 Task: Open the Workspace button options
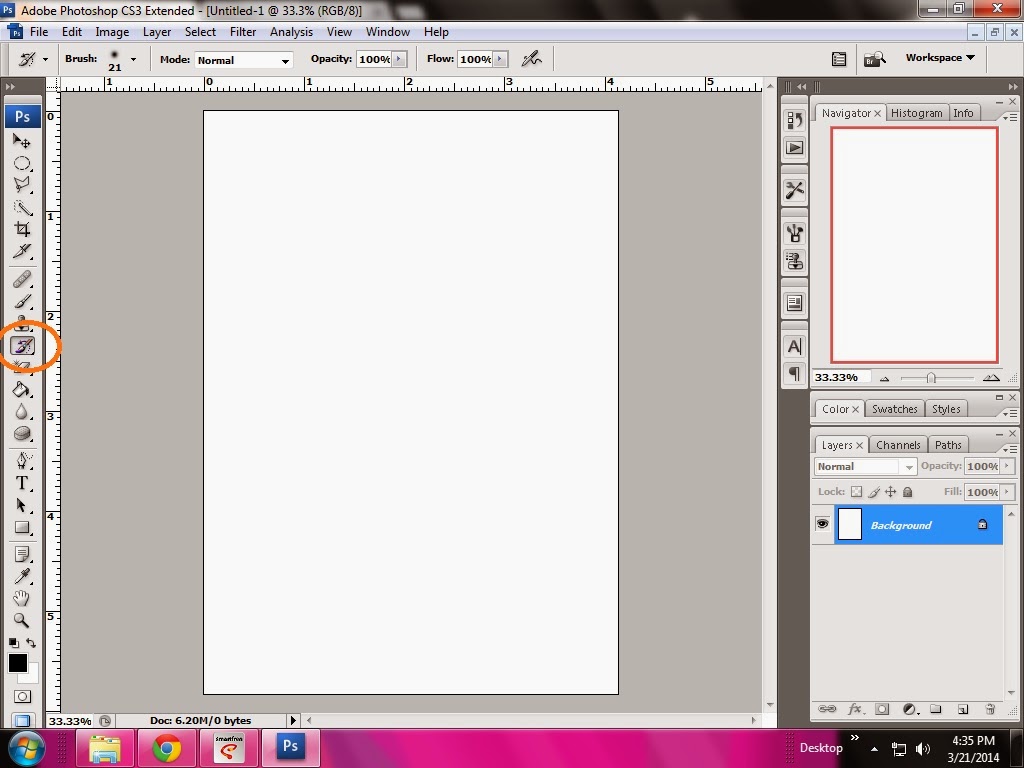(936, 57)
